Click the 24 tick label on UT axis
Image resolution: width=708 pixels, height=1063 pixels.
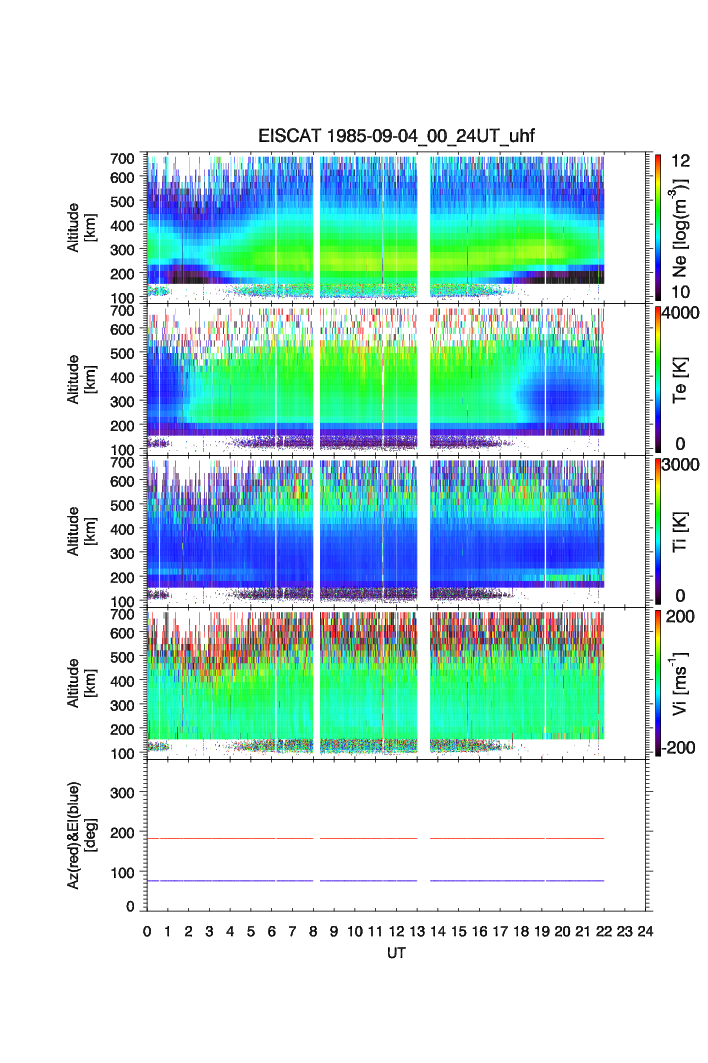[x=645, y=932]
